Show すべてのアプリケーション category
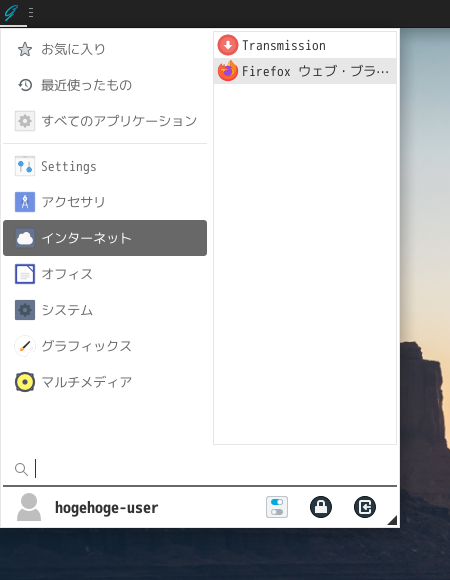Screen dimensions: 450x580 coord(105,121)
